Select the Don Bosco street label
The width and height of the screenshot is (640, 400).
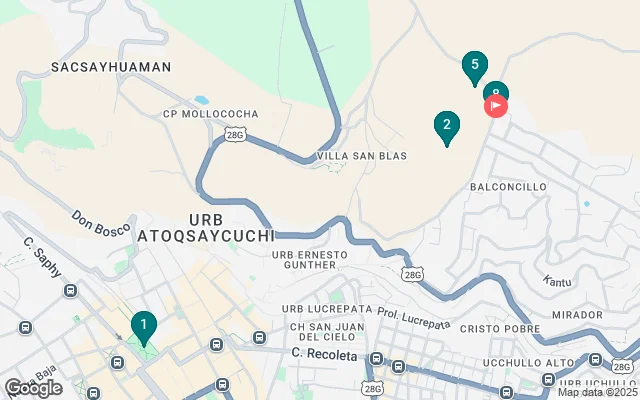click(100, 223)
